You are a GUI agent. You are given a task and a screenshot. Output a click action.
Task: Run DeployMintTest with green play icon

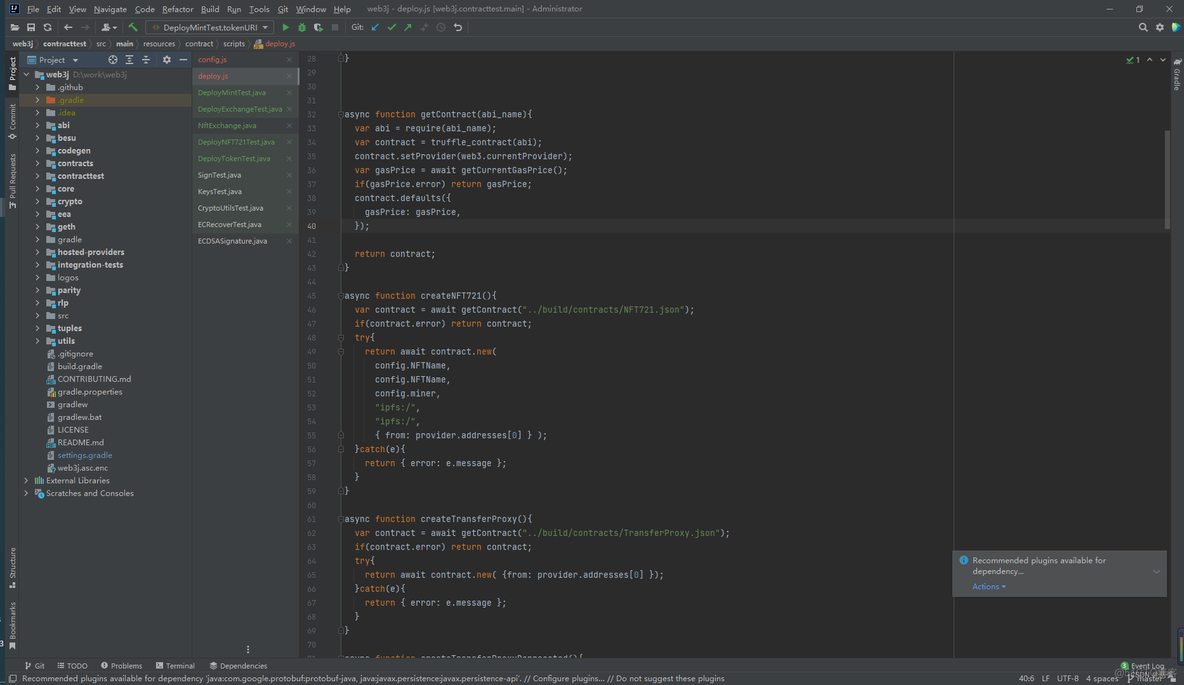(285, 27)
